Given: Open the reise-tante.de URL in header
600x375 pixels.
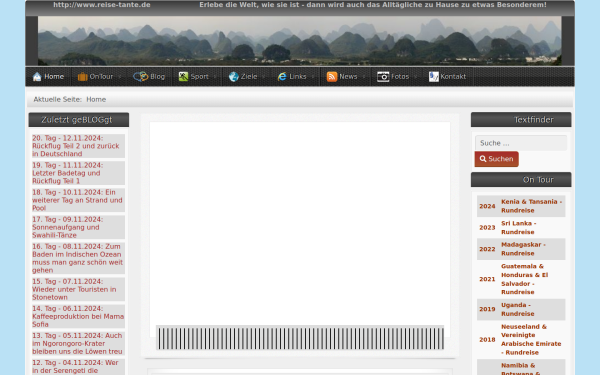Looking at the screenshot, I should (x=102, y=5).
